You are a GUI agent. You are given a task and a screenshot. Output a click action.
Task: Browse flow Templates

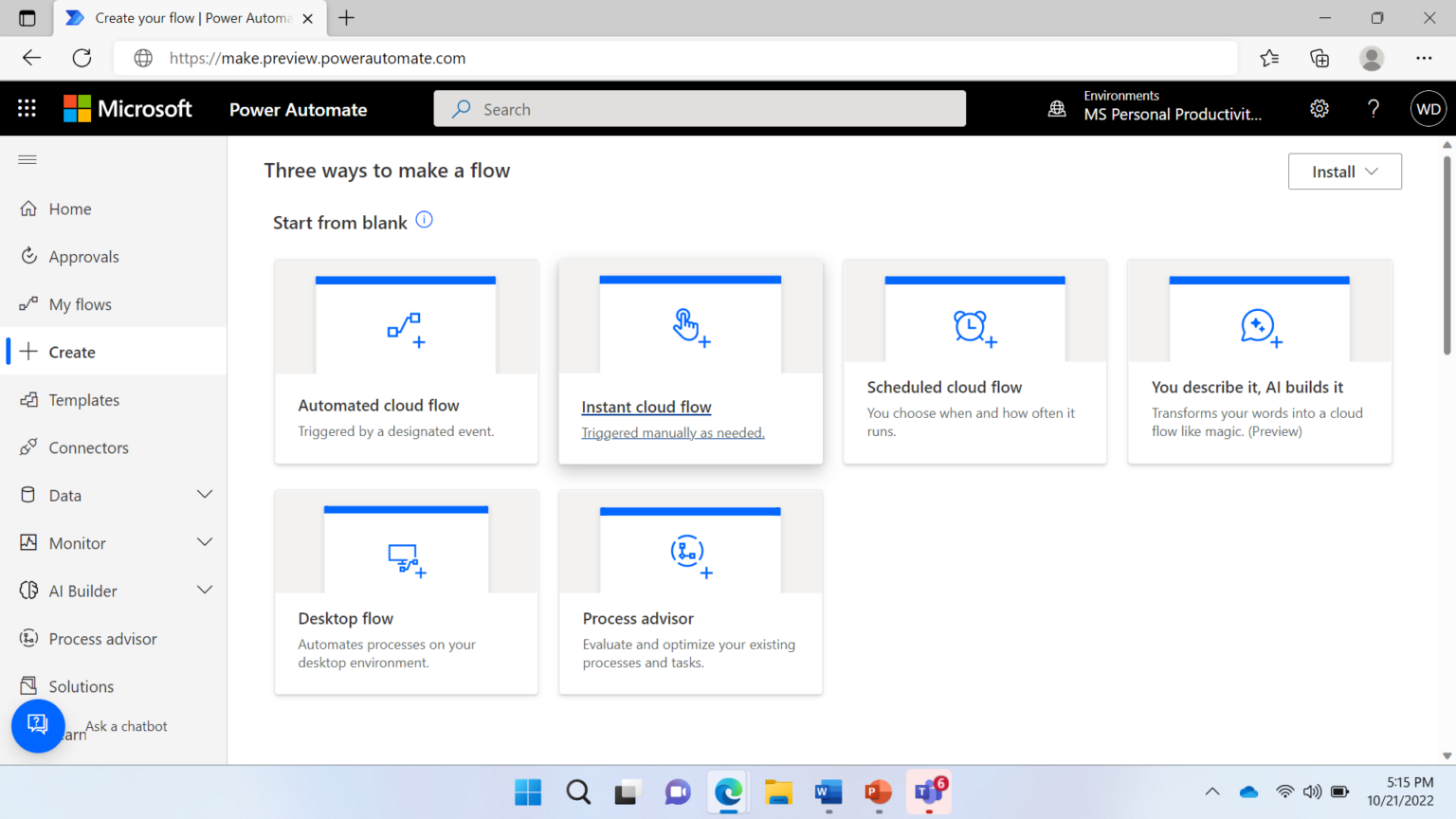point(83,399)
